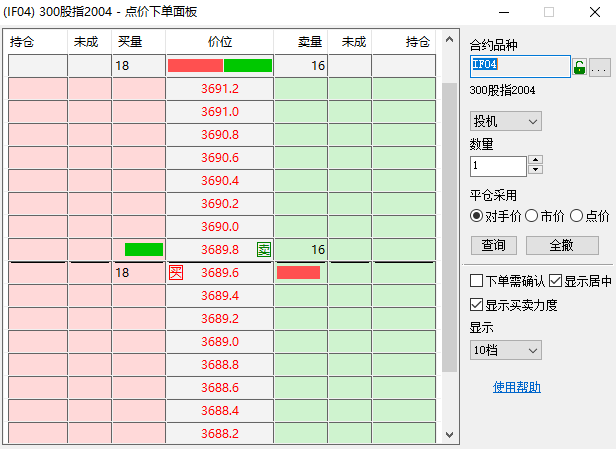Click the green sell strength bar in header row
The height and width of the screenshot is (449, 616).
[x=248, y=66]
